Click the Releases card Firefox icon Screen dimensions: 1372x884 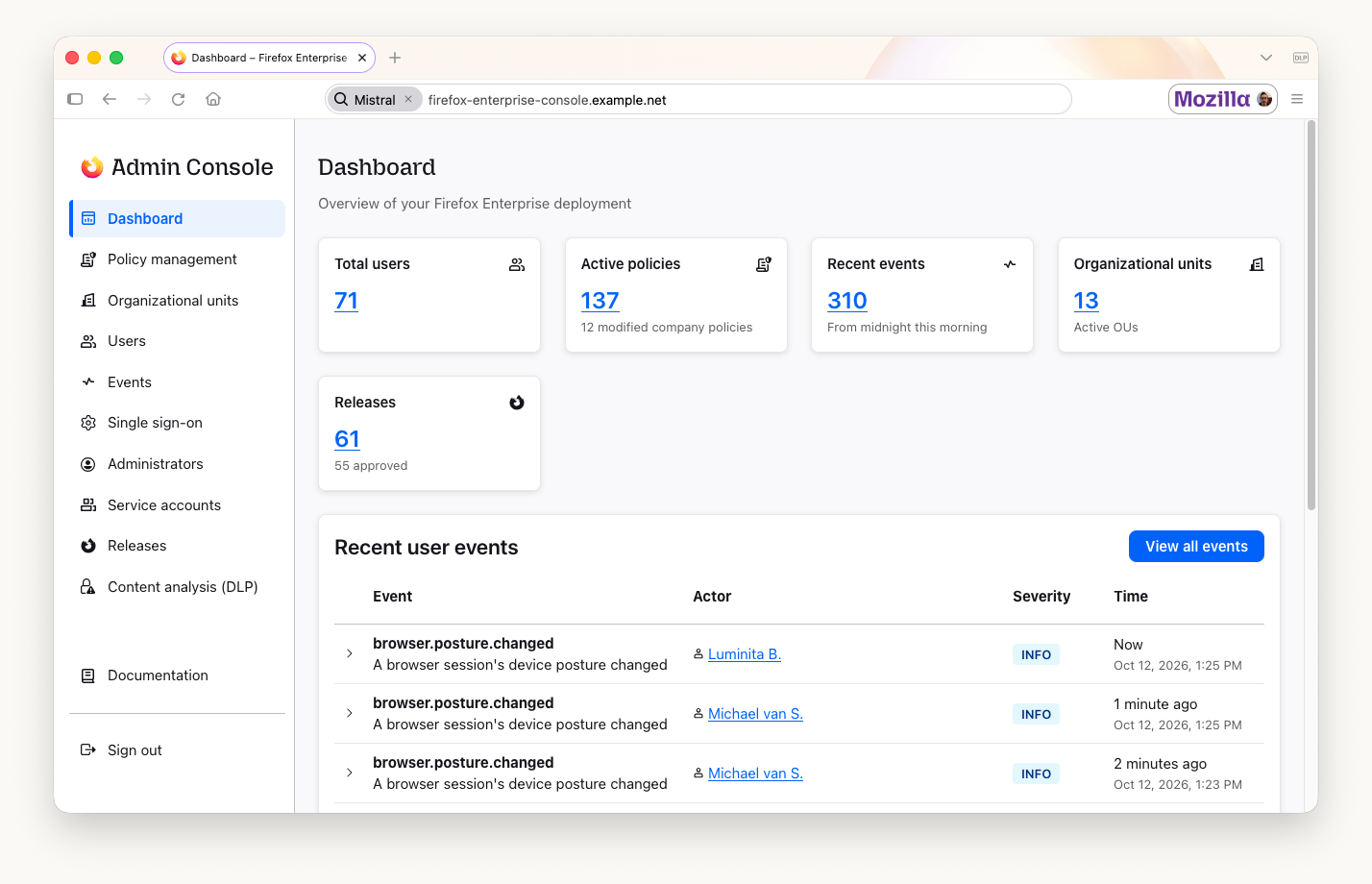(517, 403)
